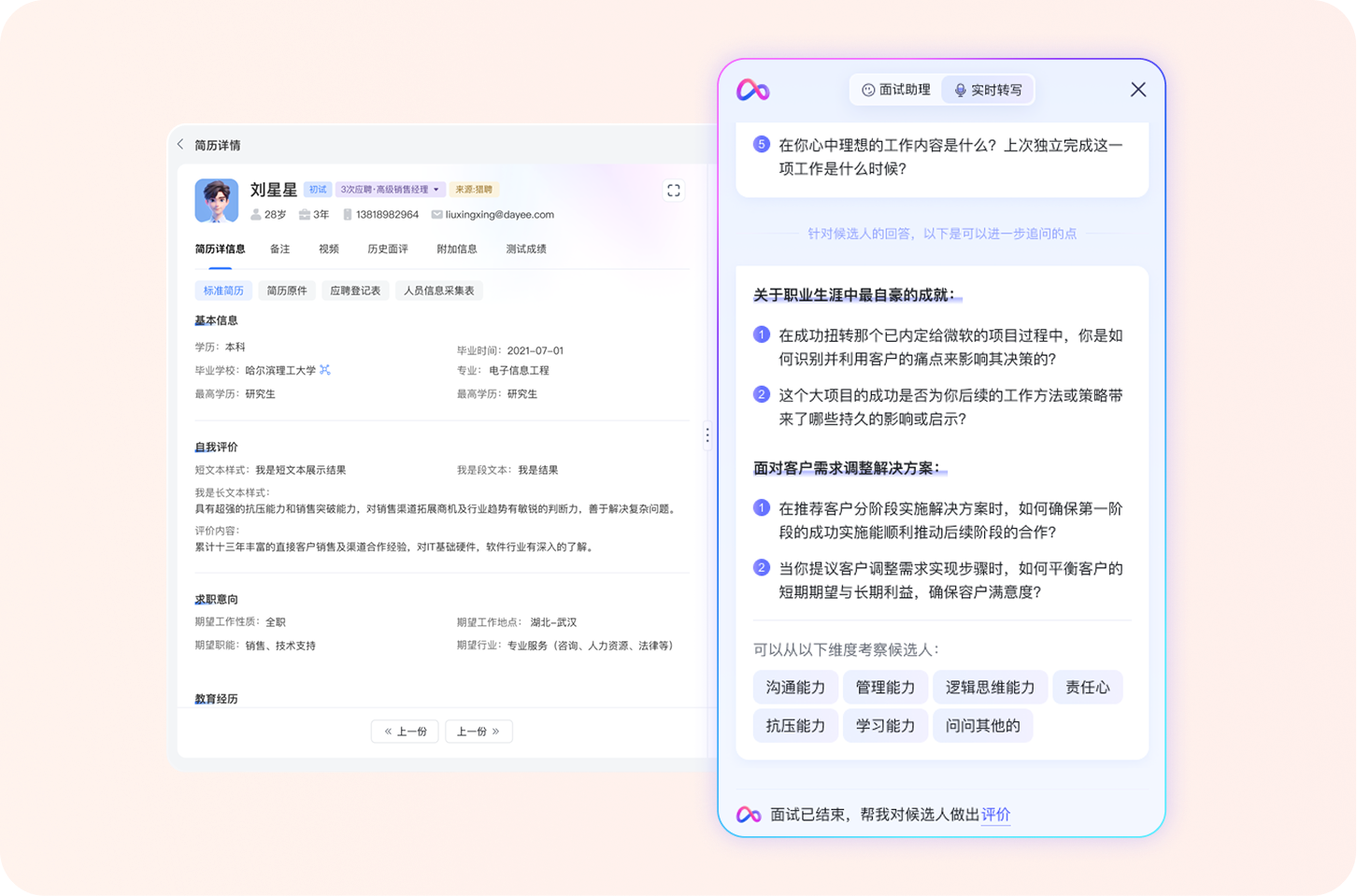
Task: Choose the 管理能力 dimension tag
Action: pyautogui.click(x=885, y=688)
